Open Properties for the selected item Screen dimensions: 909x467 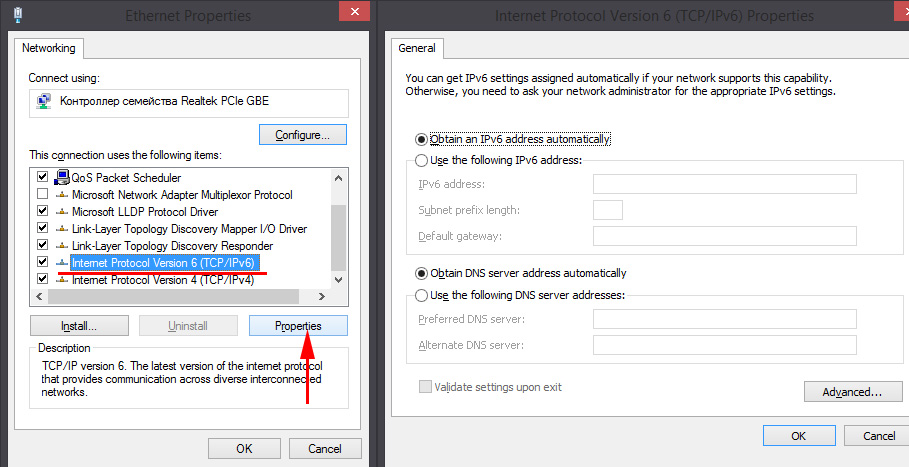[299, 326]
